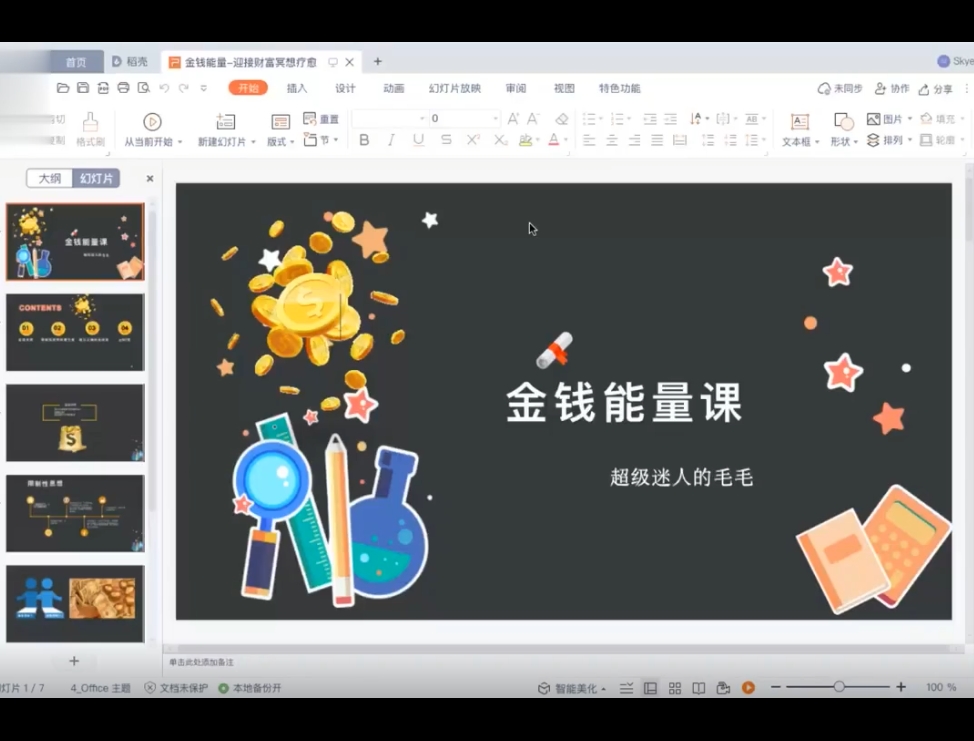Select the Format Painter (格式刷) tool
Viewport: 974px width, 741px height.
[x=90, y=125]
